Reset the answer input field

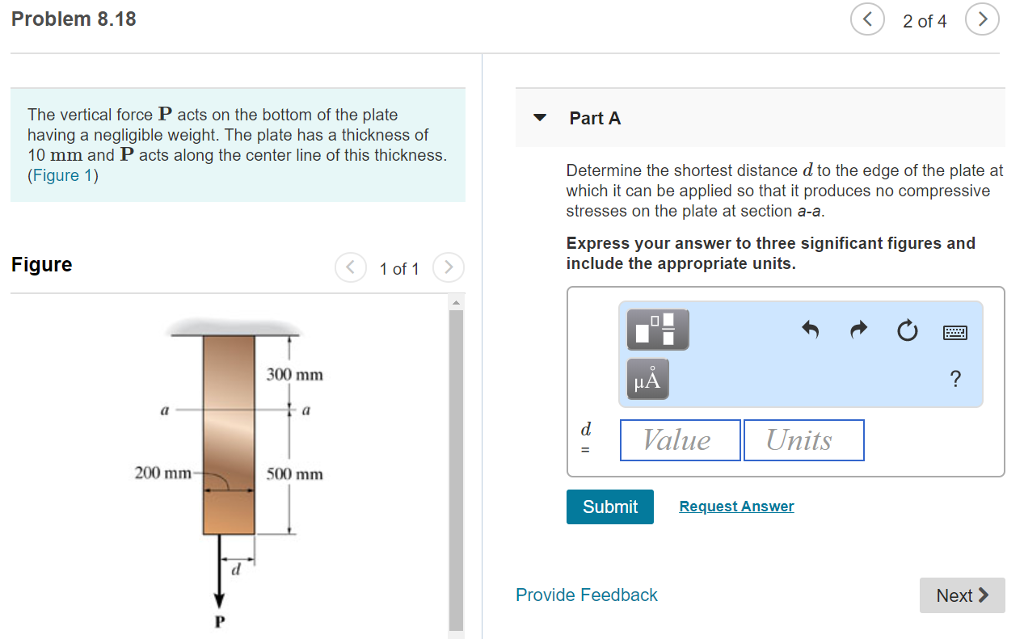(x=907, y=330)
